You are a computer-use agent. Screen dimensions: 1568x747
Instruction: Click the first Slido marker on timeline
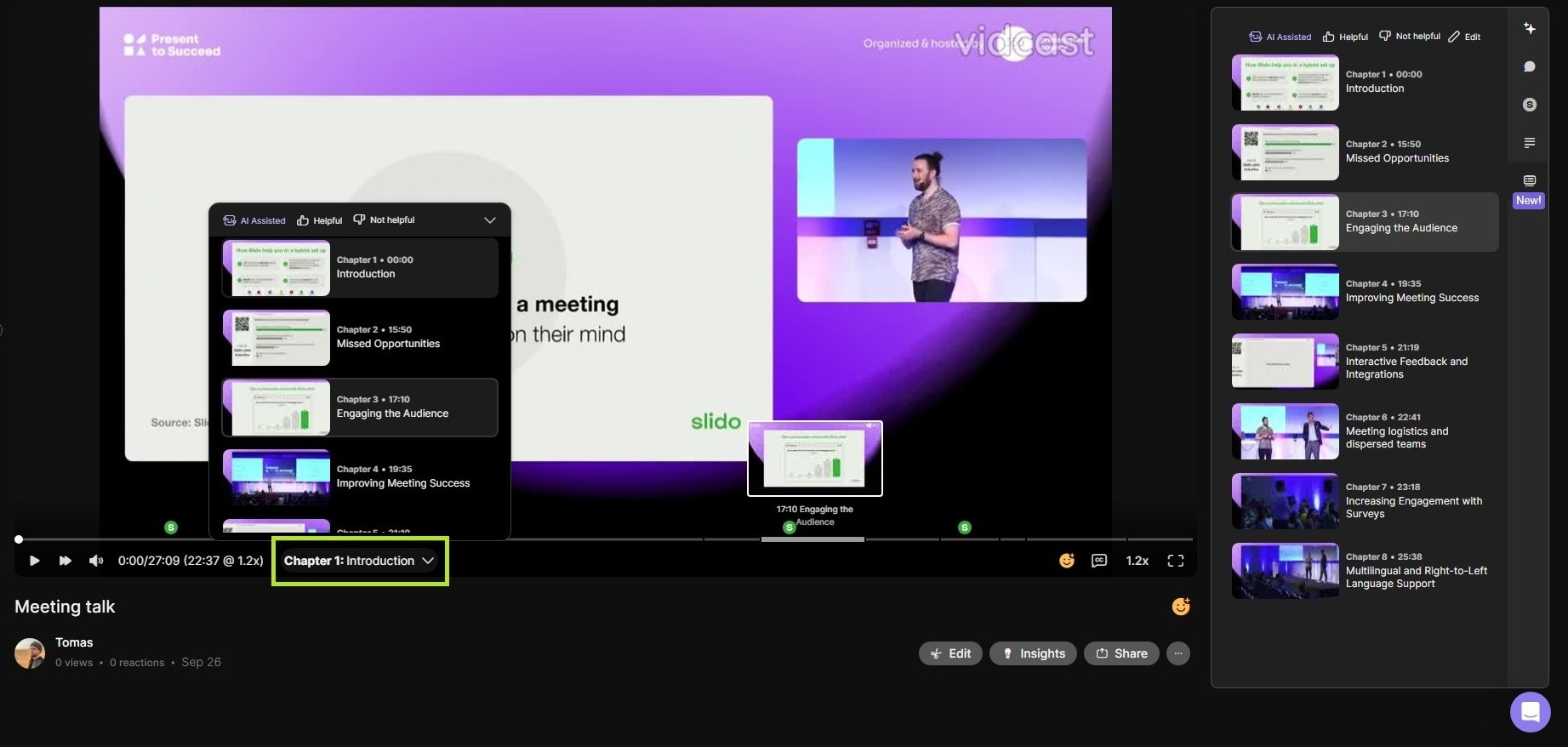tap(171, 527)
